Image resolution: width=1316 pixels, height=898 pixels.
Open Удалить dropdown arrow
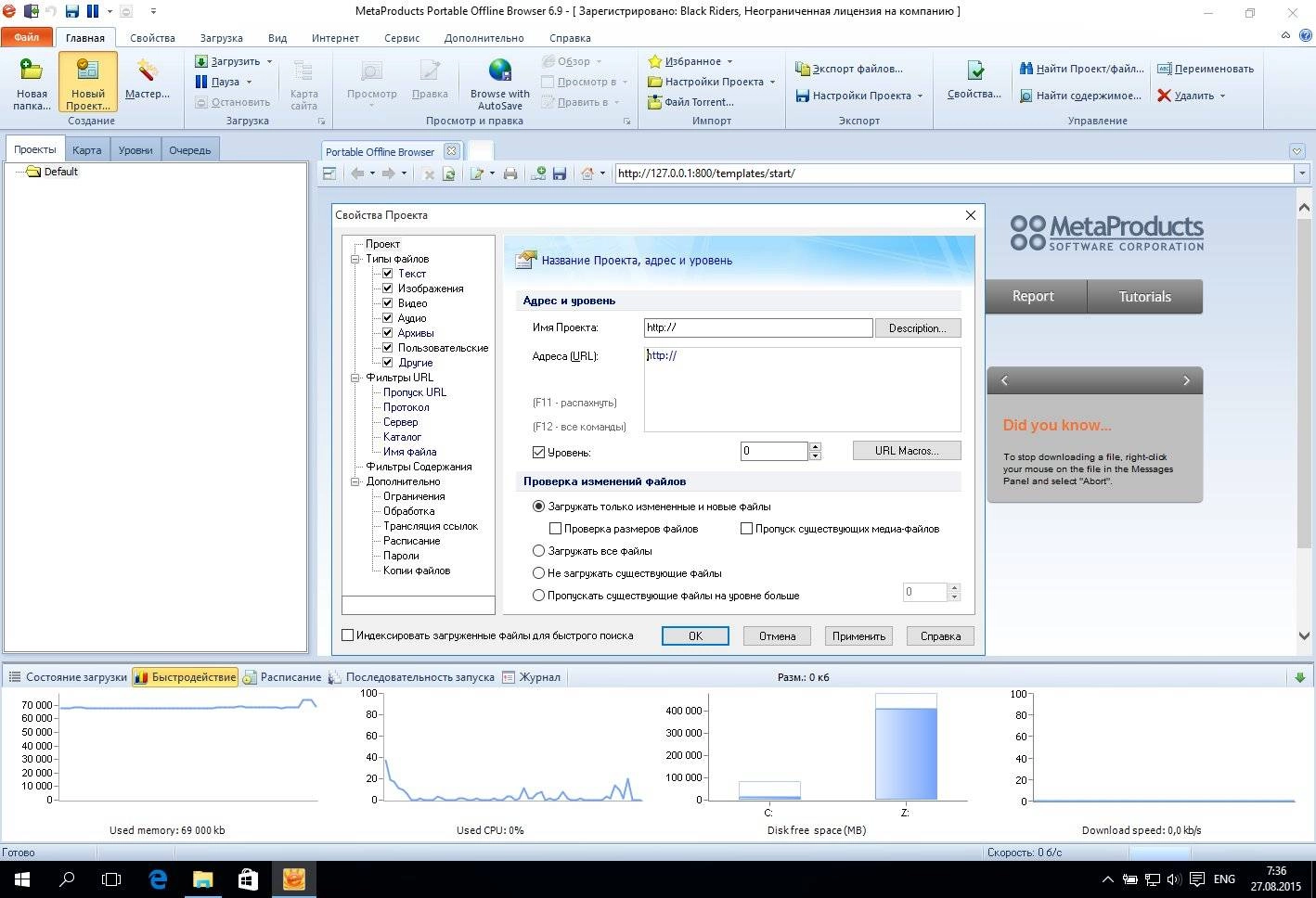(x=1222, y=96)
